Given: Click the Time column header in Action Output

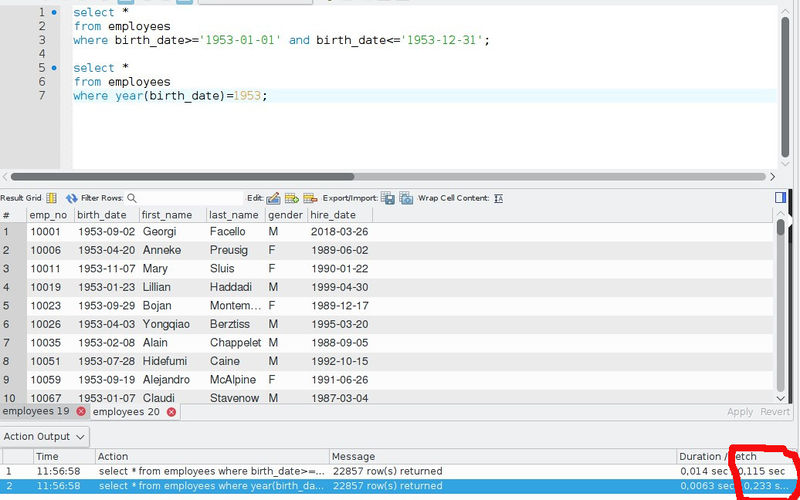Looking at the screenshot, I should 64,457.
